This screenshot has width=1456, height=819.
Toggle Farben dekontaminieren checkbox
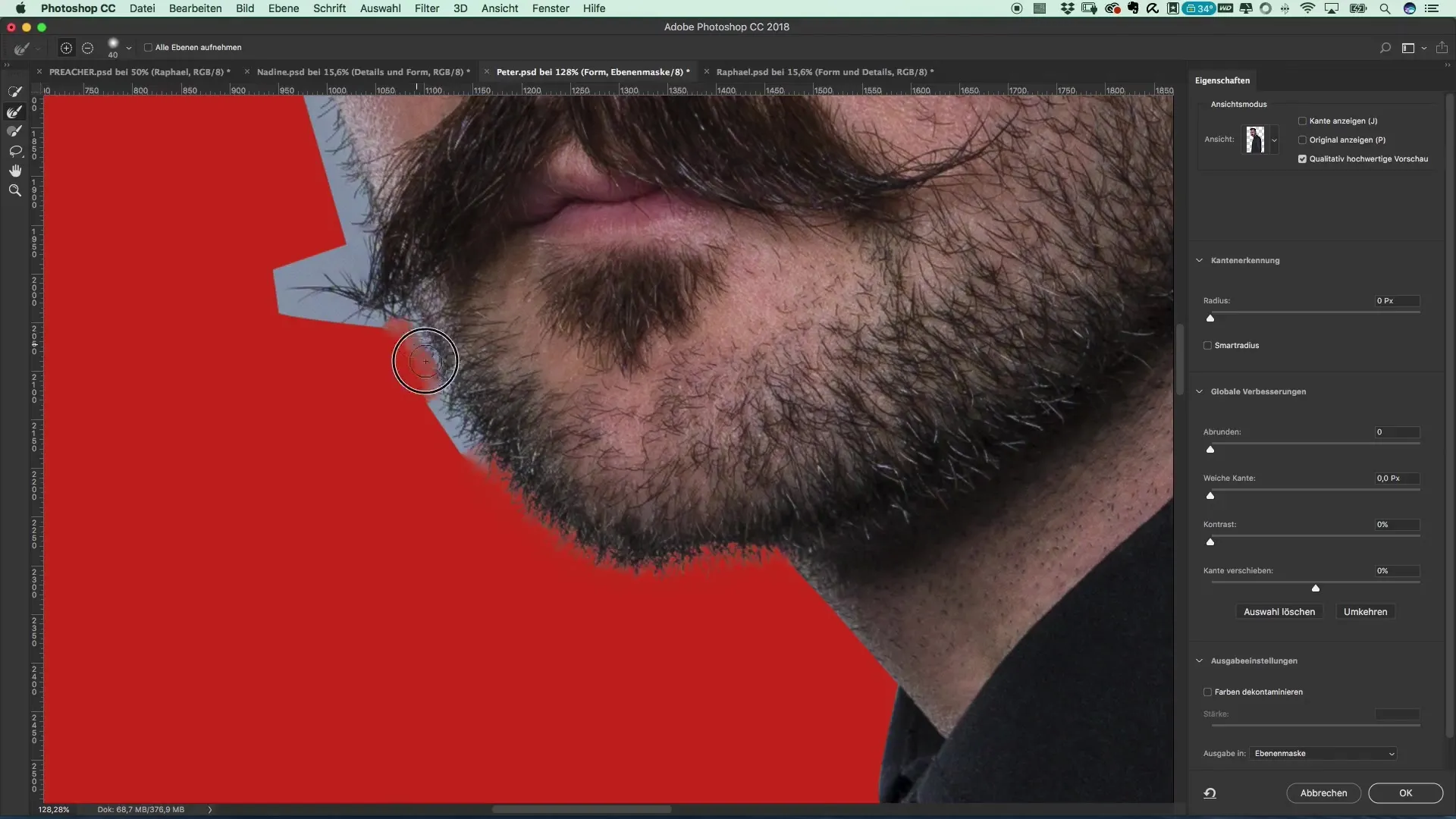tap(1207, 692)
